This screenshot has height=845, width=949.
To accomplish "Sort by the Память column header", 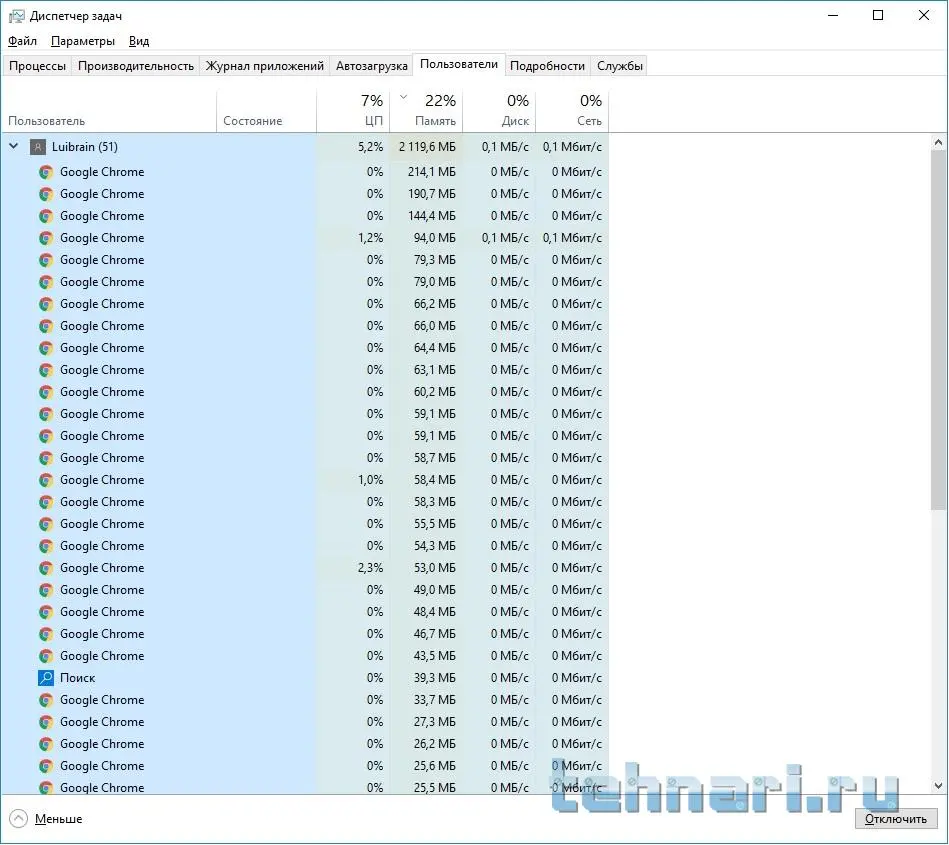I will [426, 111].
